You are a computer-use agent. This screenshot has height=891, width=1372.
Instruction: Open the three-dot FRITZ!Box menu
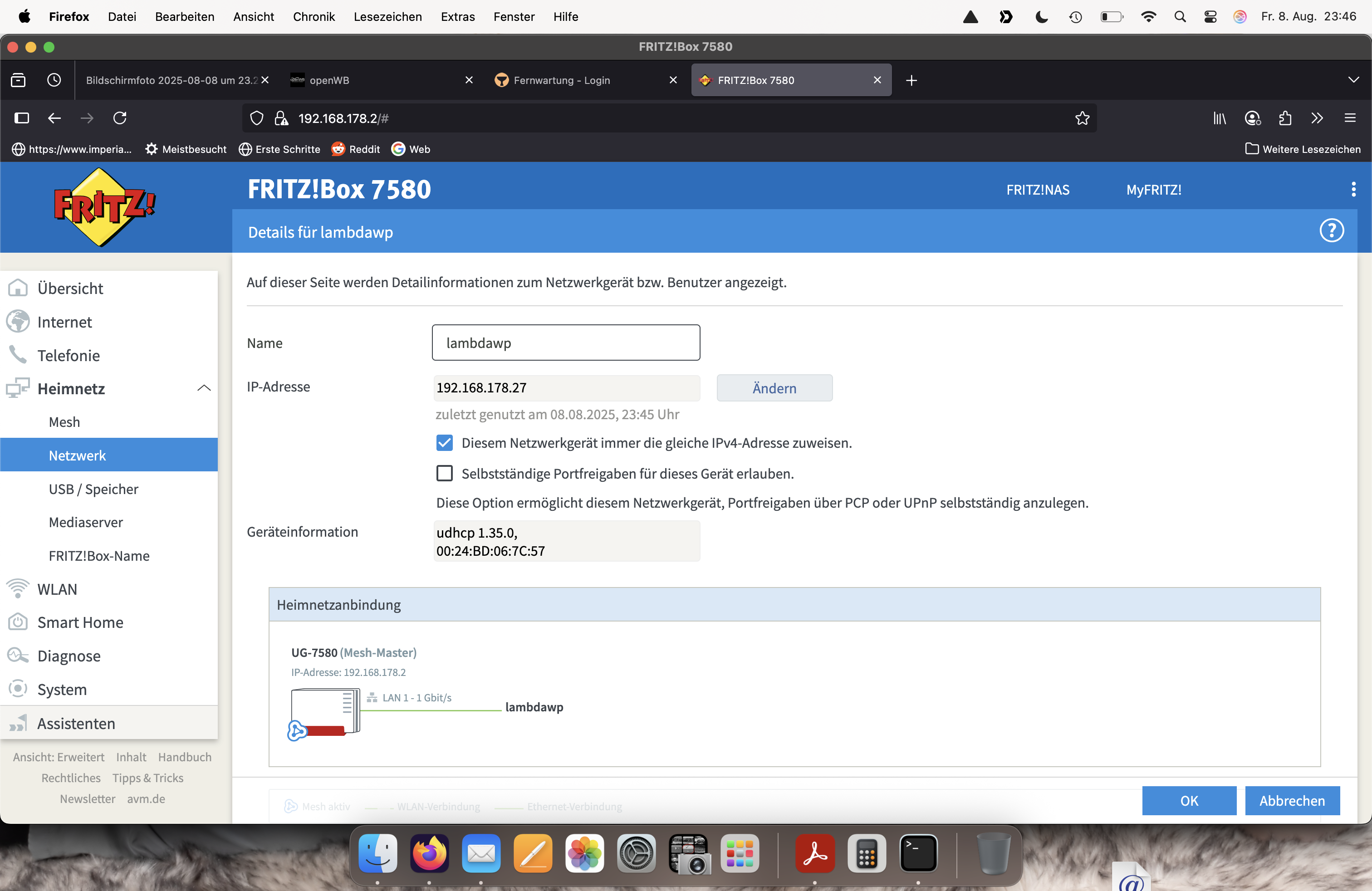[x=1353, y=190]
